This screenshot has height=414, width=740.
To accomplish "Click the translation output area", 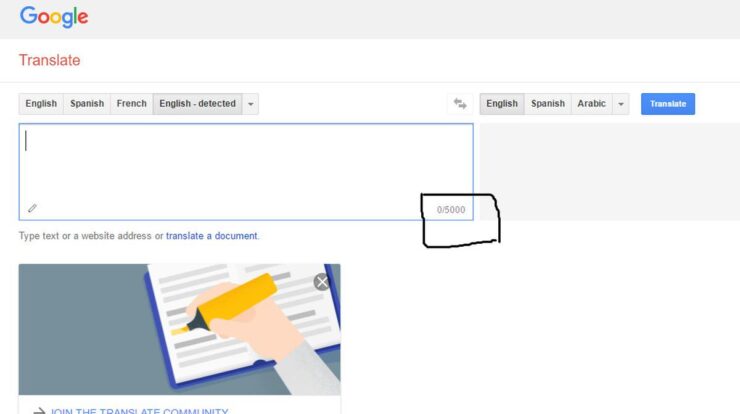I will pos(610,172).
